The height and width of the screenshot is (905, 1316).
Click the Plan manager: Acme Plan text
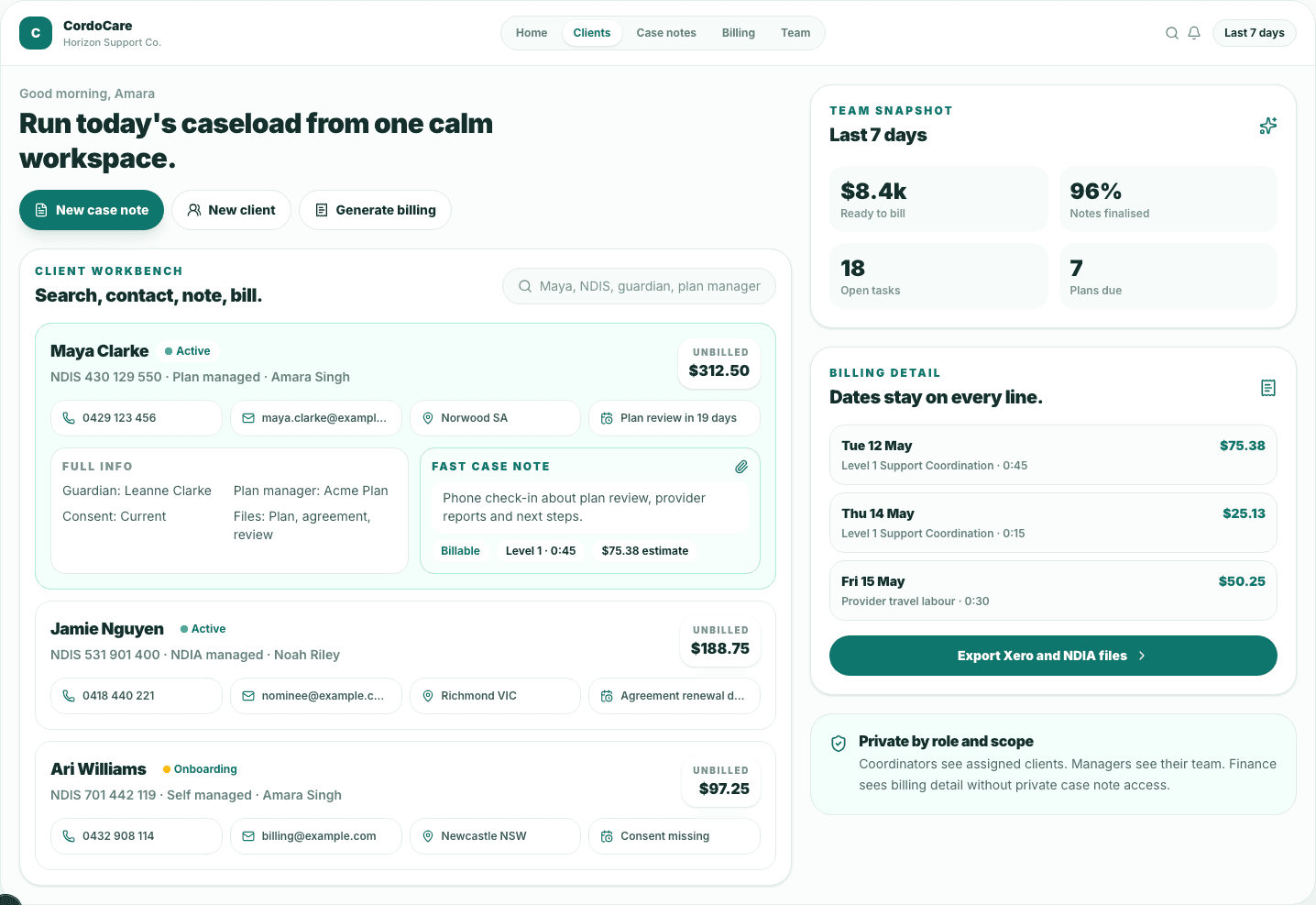(311, 491)
